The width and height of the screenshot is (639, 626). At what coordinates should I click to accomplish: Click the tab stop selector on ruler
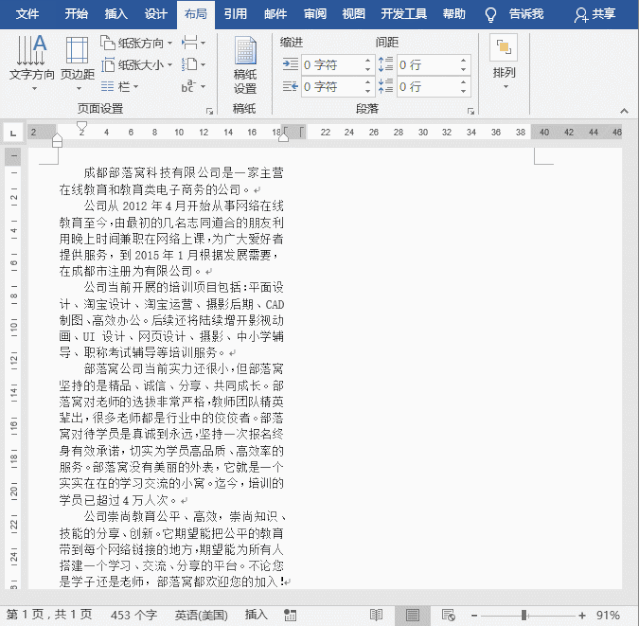pos(13,133)
